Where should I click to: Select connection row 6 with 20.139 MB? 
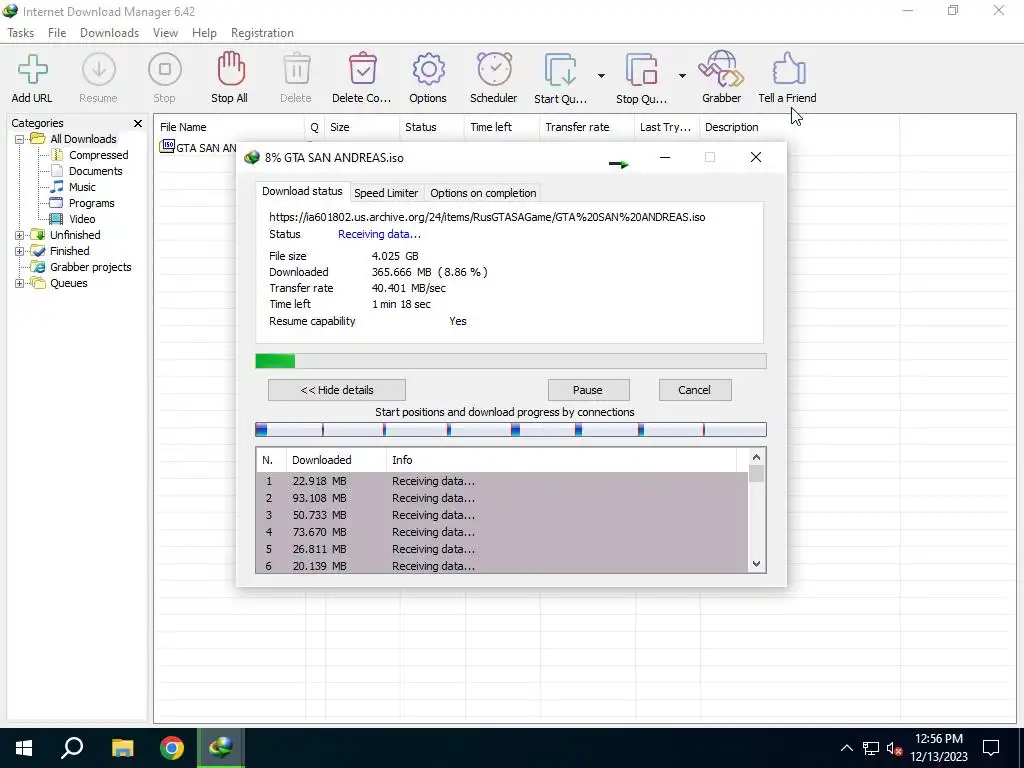click(502, 566)
